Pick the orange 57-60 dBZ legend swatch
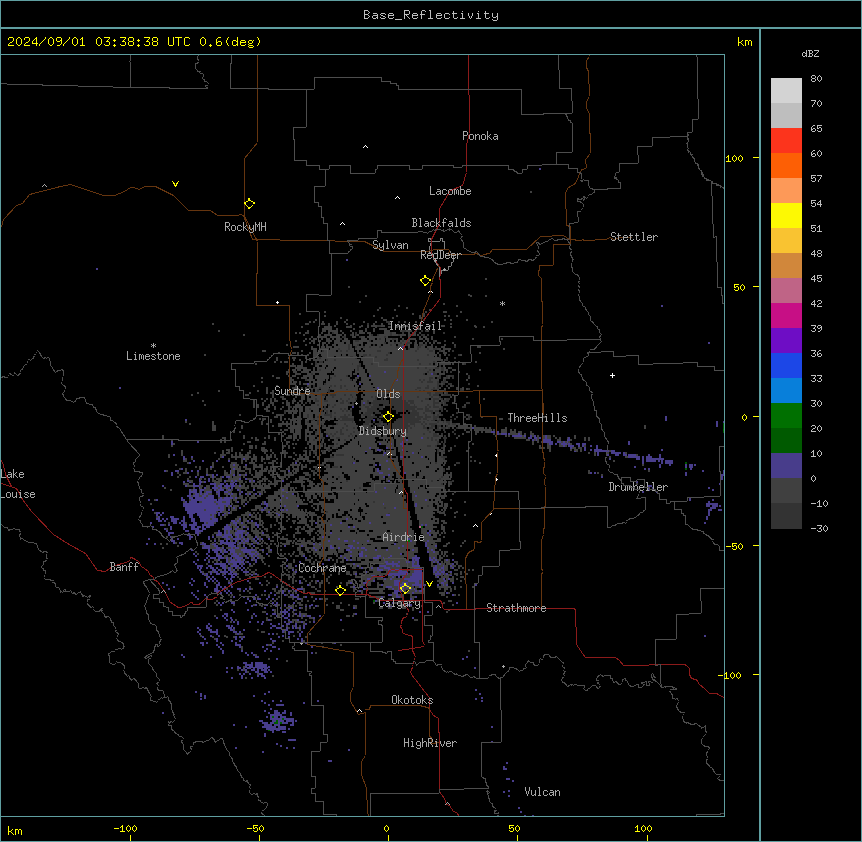The height and width of the screenshot is (842, 862). [x=786, y=165]
